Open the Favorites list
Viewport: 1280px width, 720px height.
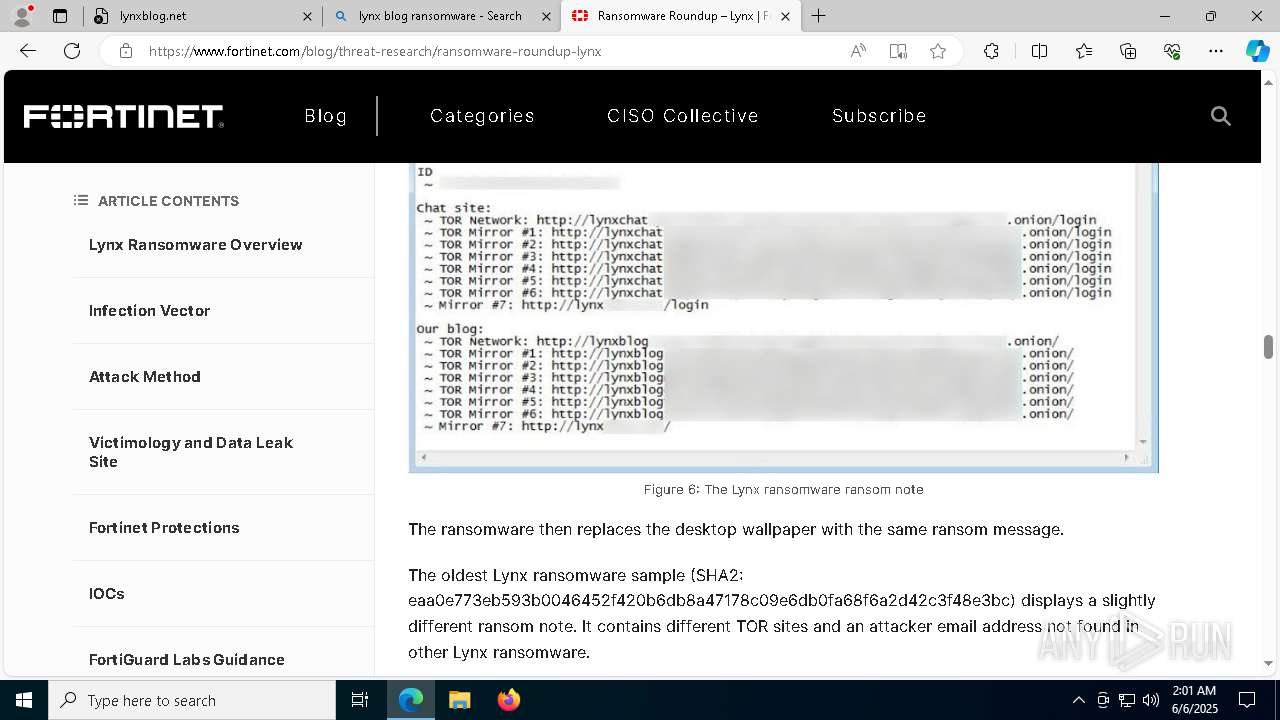(1084, 51)
